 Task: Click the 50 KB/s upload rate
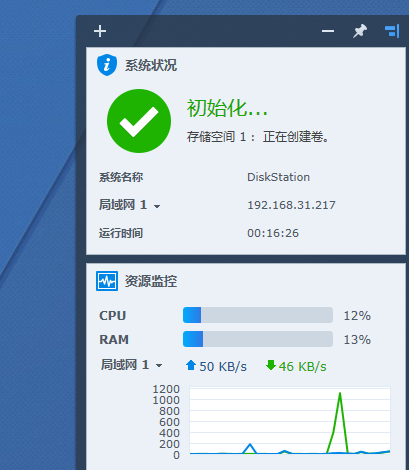pos(223,367)
